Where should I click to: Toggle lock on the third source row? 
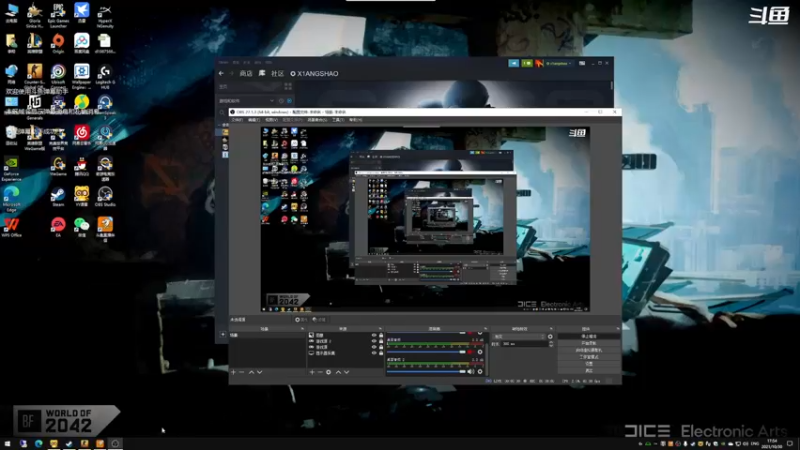pos(381,347)
